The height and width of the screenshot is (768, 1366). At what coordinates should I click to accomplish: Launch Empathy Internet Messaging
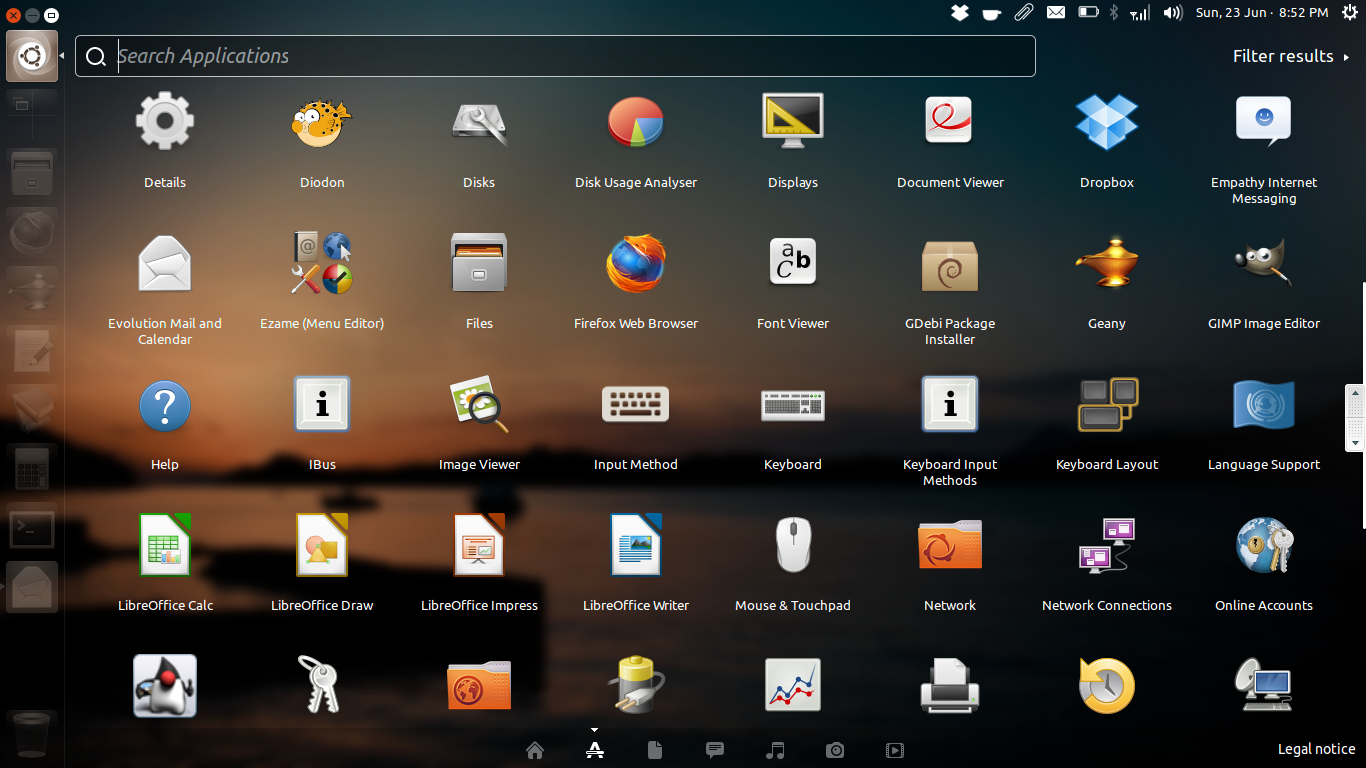point(1264,122)
